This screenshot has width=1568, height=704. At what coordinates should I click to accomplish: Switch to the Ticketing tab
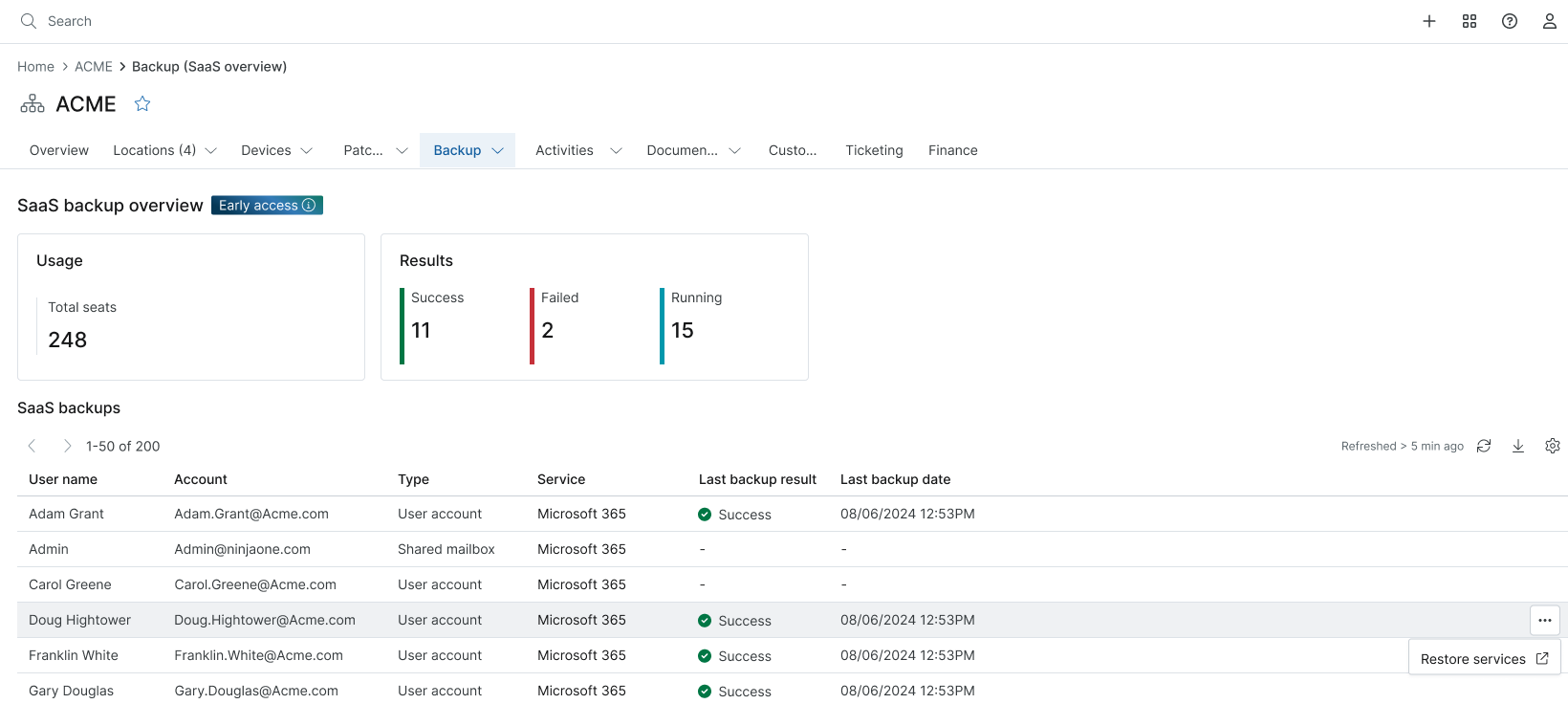(x=874, y=150)
